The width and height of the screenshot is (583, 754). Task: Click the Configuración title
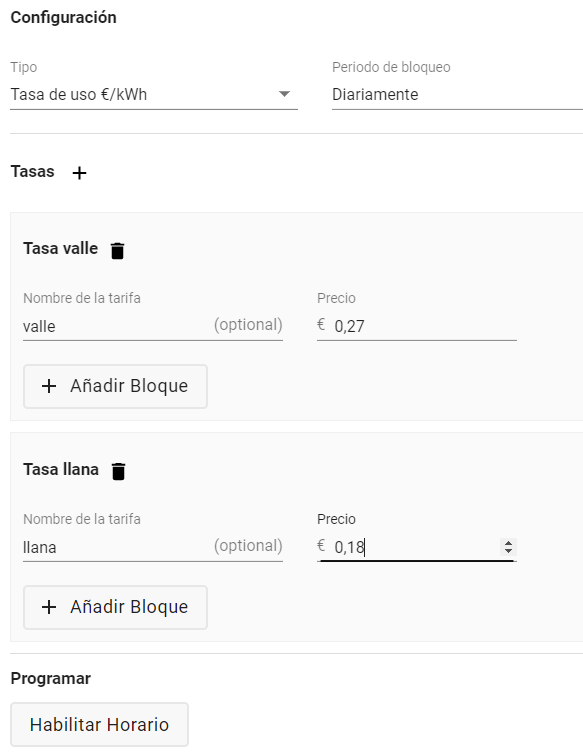[x=63, y=17]
